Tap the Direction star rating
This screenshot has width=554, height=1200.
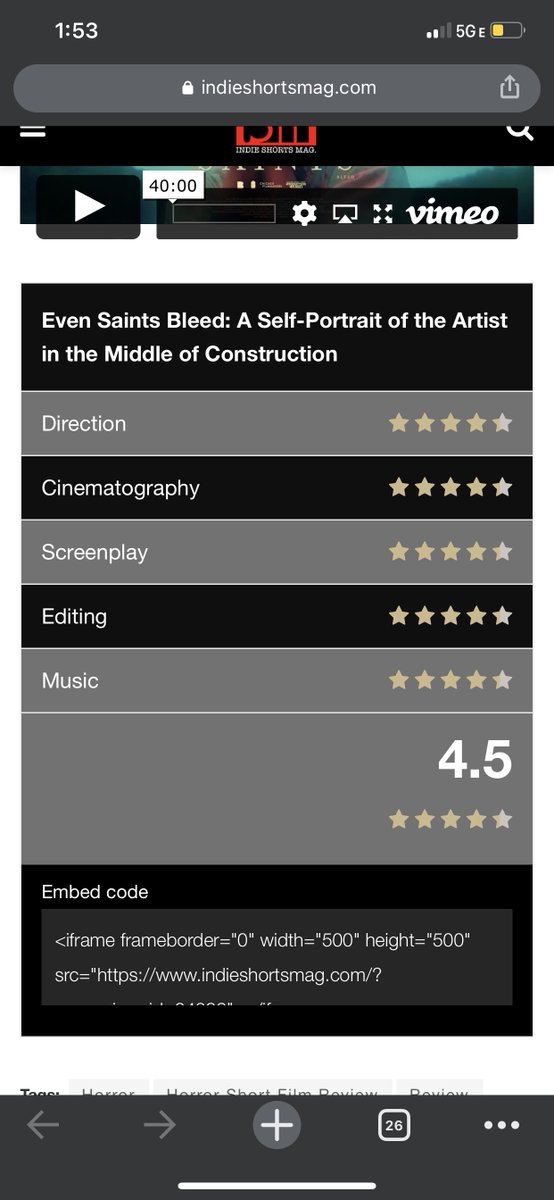coord(450,423)
